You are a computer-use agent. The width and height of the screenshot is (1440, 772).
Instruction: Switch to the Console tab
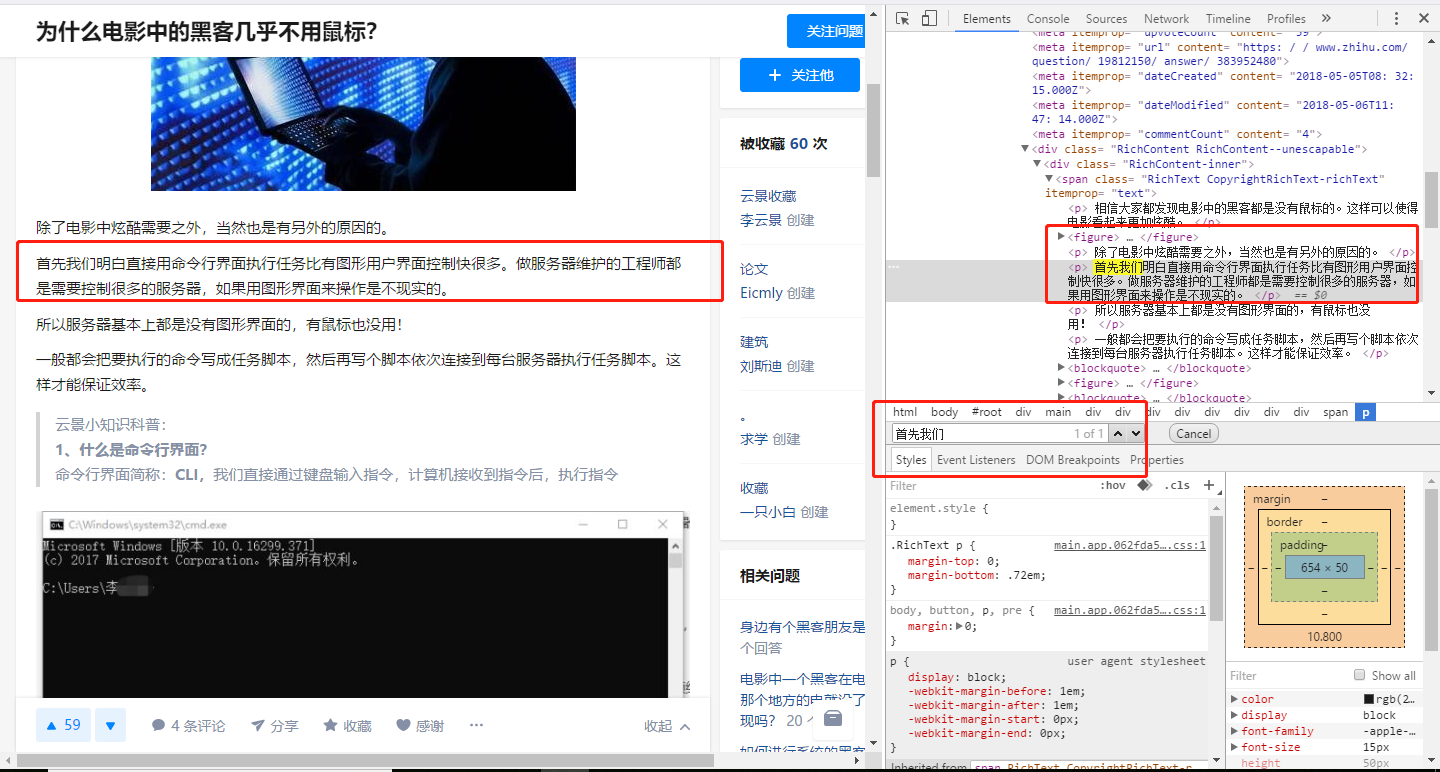coord(1047,18)
